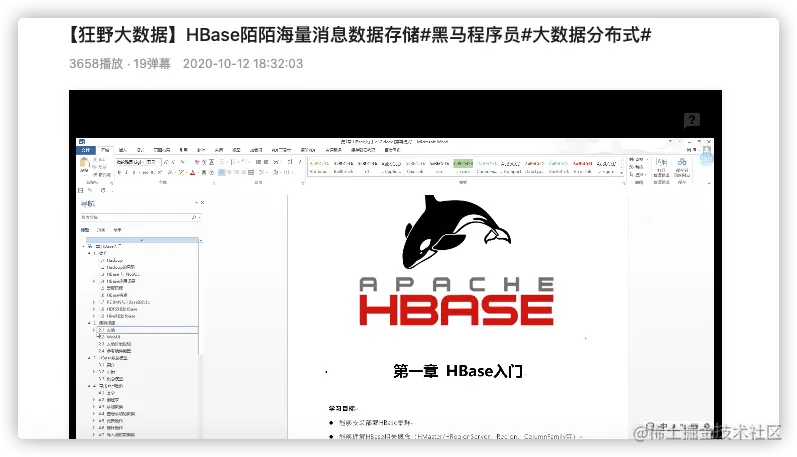Select the Align Left paragraph button
797x457 pixels.
222,172
